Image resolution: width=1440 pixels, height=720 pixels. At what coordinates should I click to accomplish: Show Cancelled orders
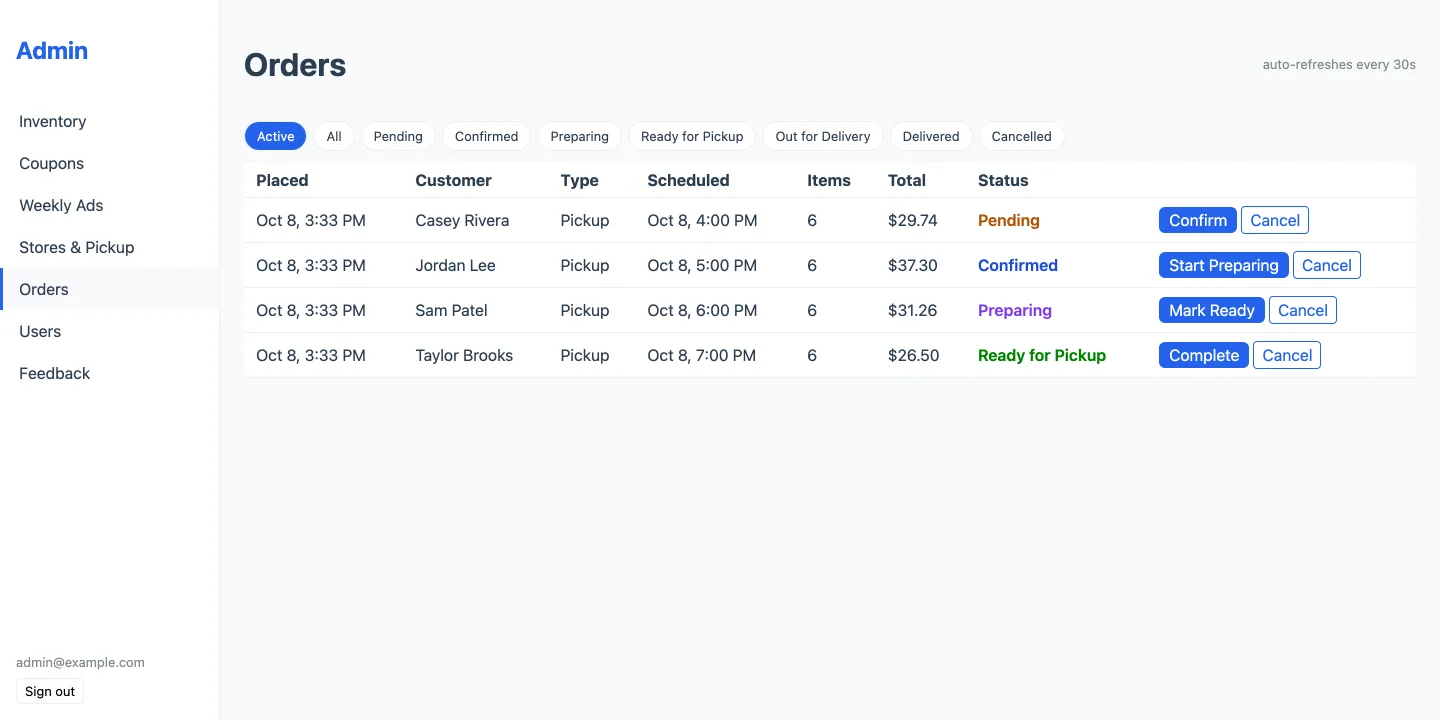[1021, 136]
